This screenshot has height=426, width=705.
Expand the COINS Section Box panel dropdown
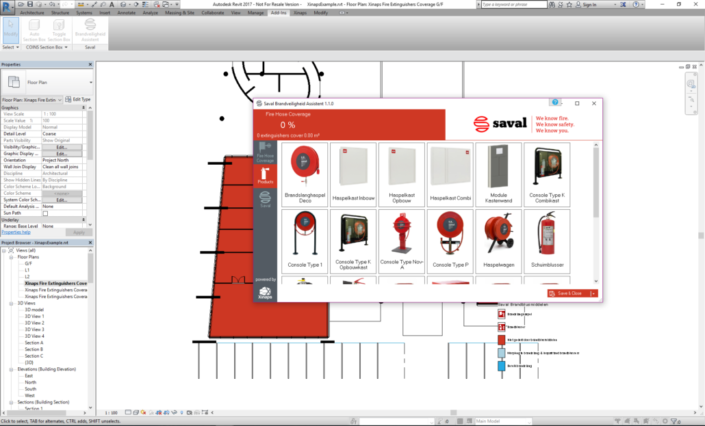(x=47, y=47)
